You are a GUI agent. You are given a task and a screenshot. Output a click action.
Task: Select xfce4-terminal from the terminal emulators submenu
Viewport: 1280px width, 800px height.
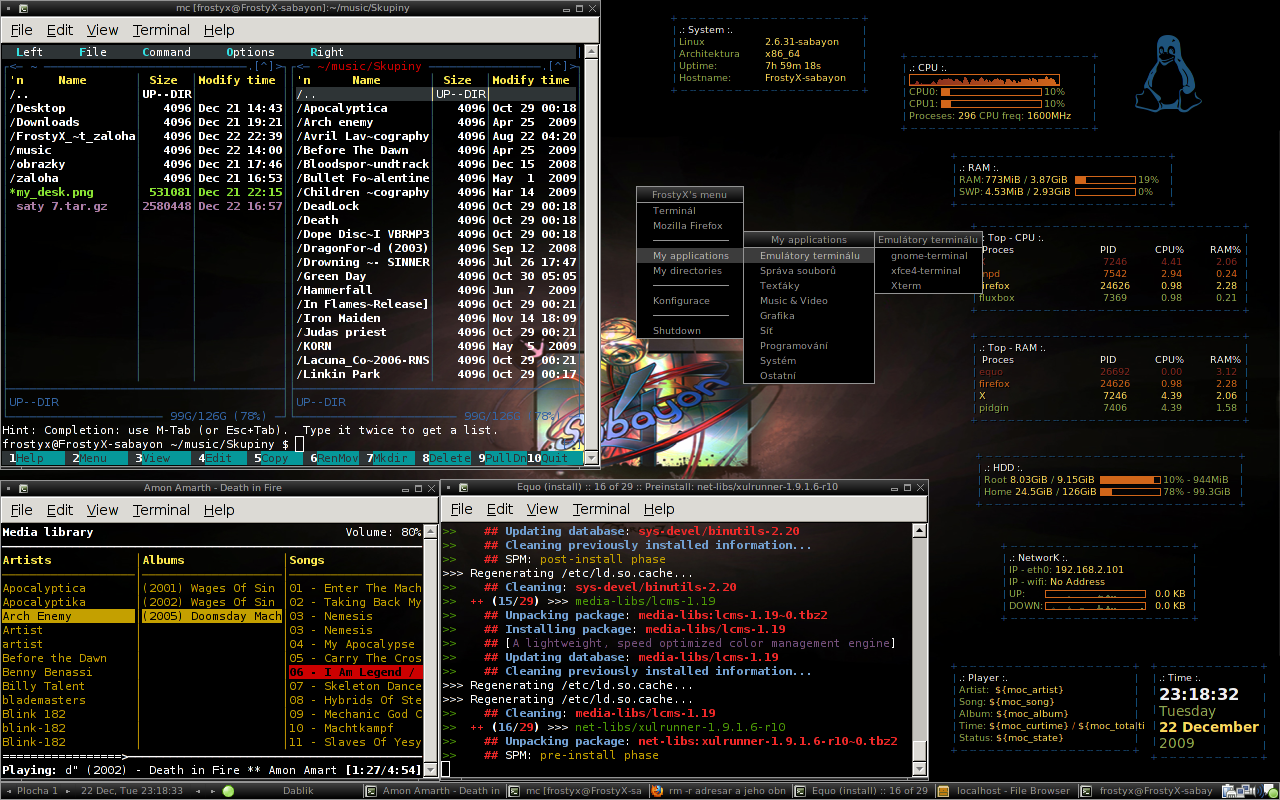tap(925, 271)
